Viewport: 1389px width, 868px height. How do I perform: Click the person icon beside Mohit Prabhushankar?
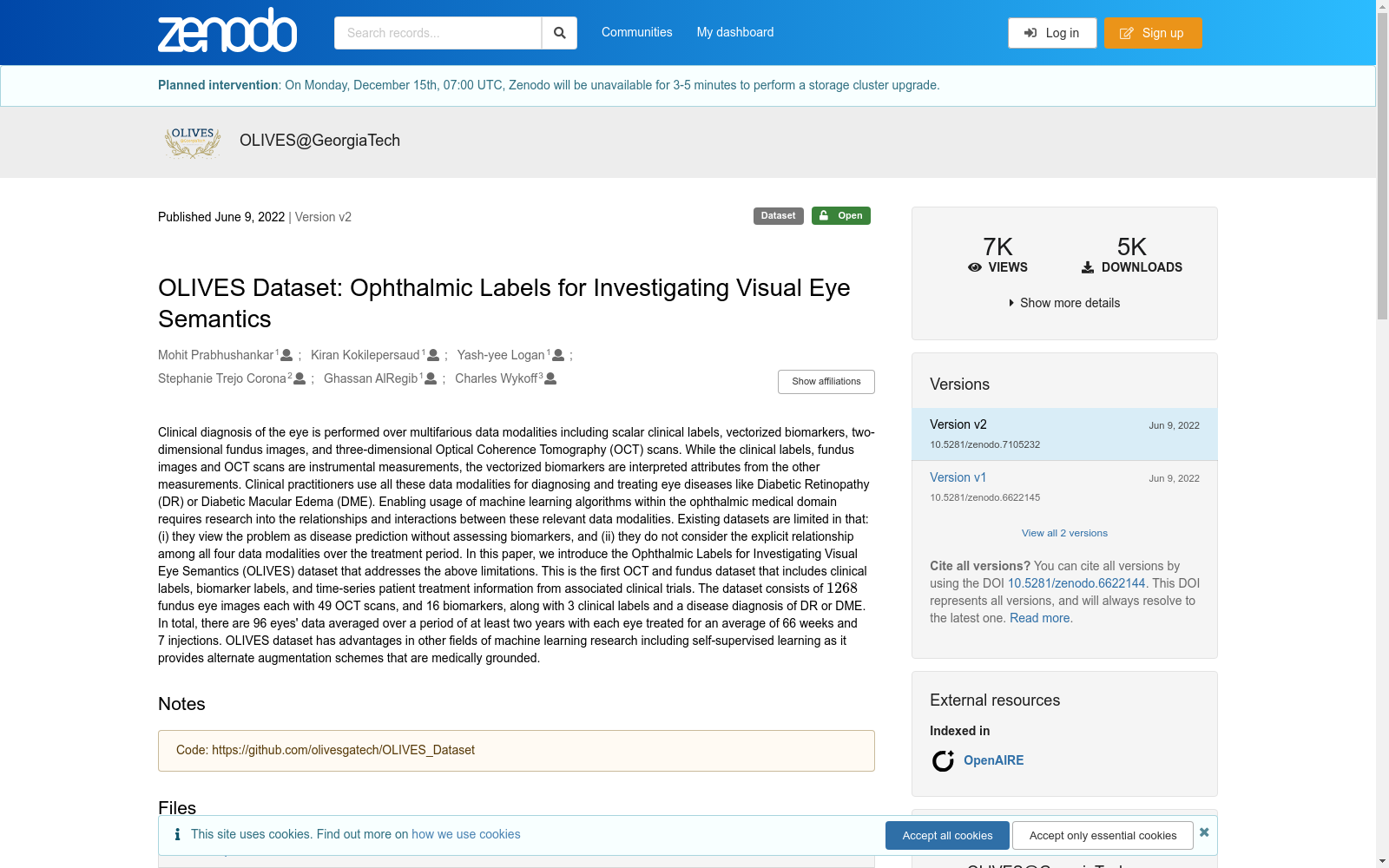(x=286, y=355)
